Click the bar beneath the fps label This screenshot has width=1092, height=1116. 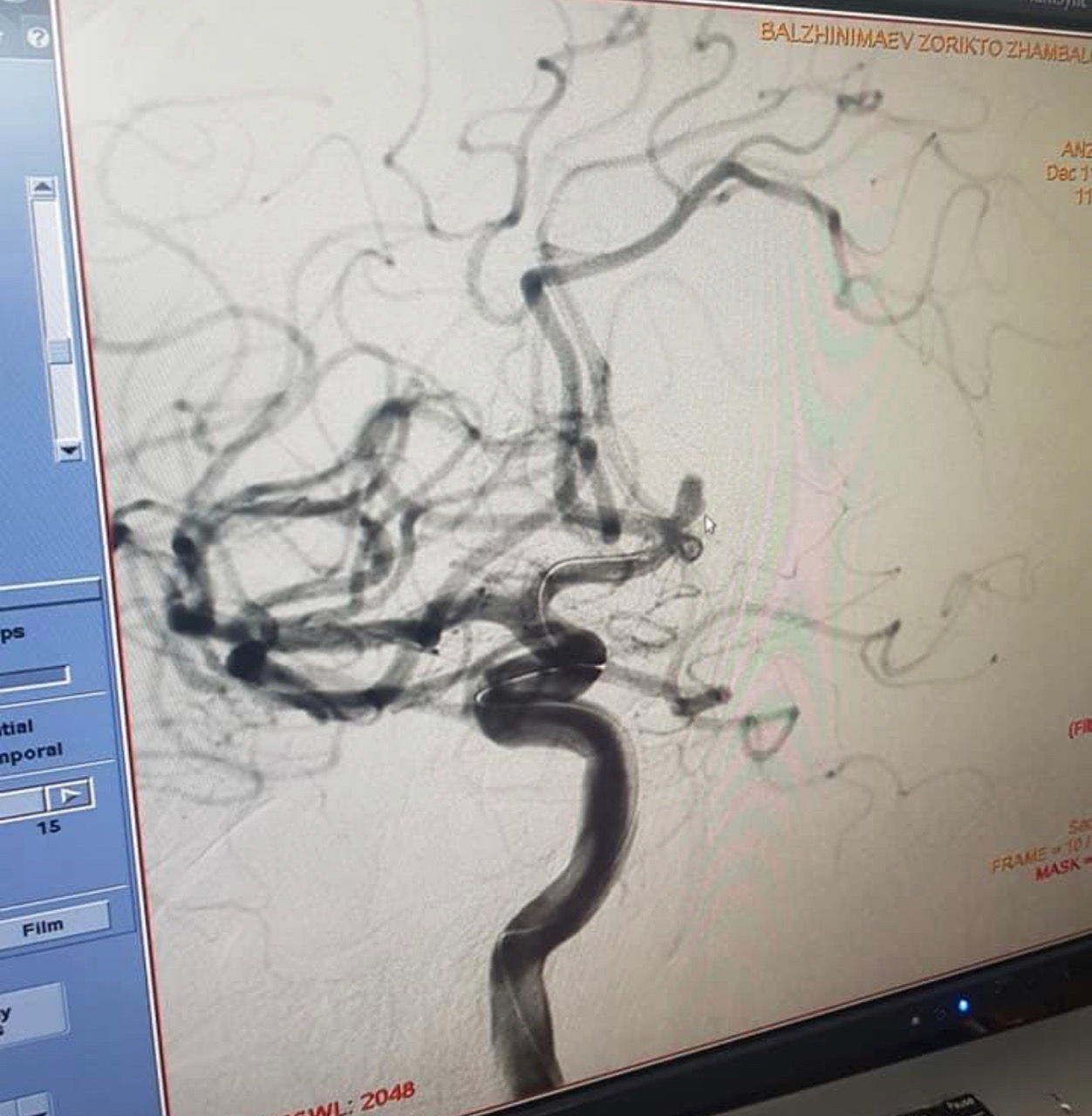coord(33,679)
